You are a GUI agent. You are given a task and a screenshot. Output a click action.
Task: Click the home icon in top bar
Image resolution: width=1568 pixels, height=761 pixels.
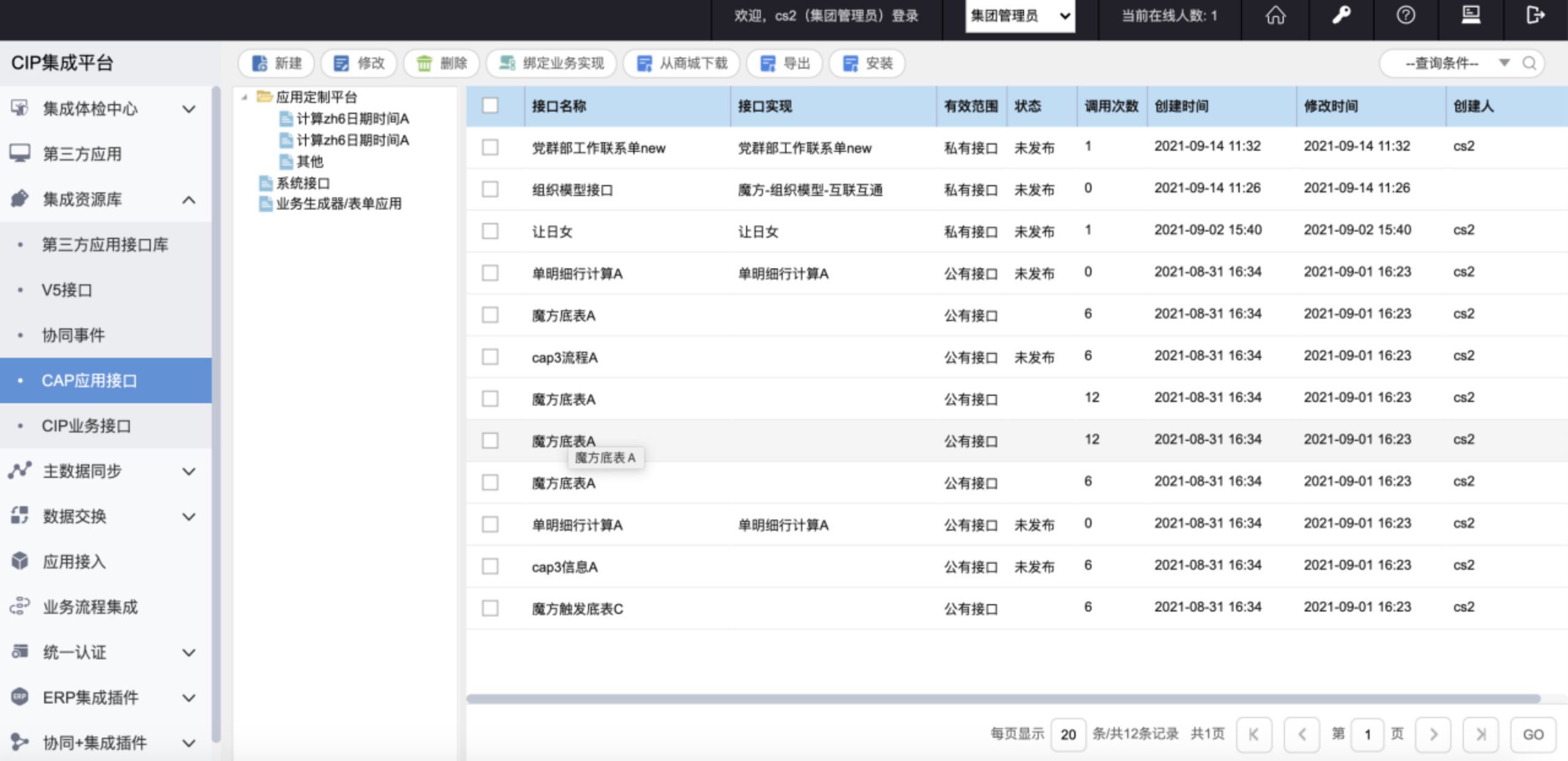point(1275,16)
